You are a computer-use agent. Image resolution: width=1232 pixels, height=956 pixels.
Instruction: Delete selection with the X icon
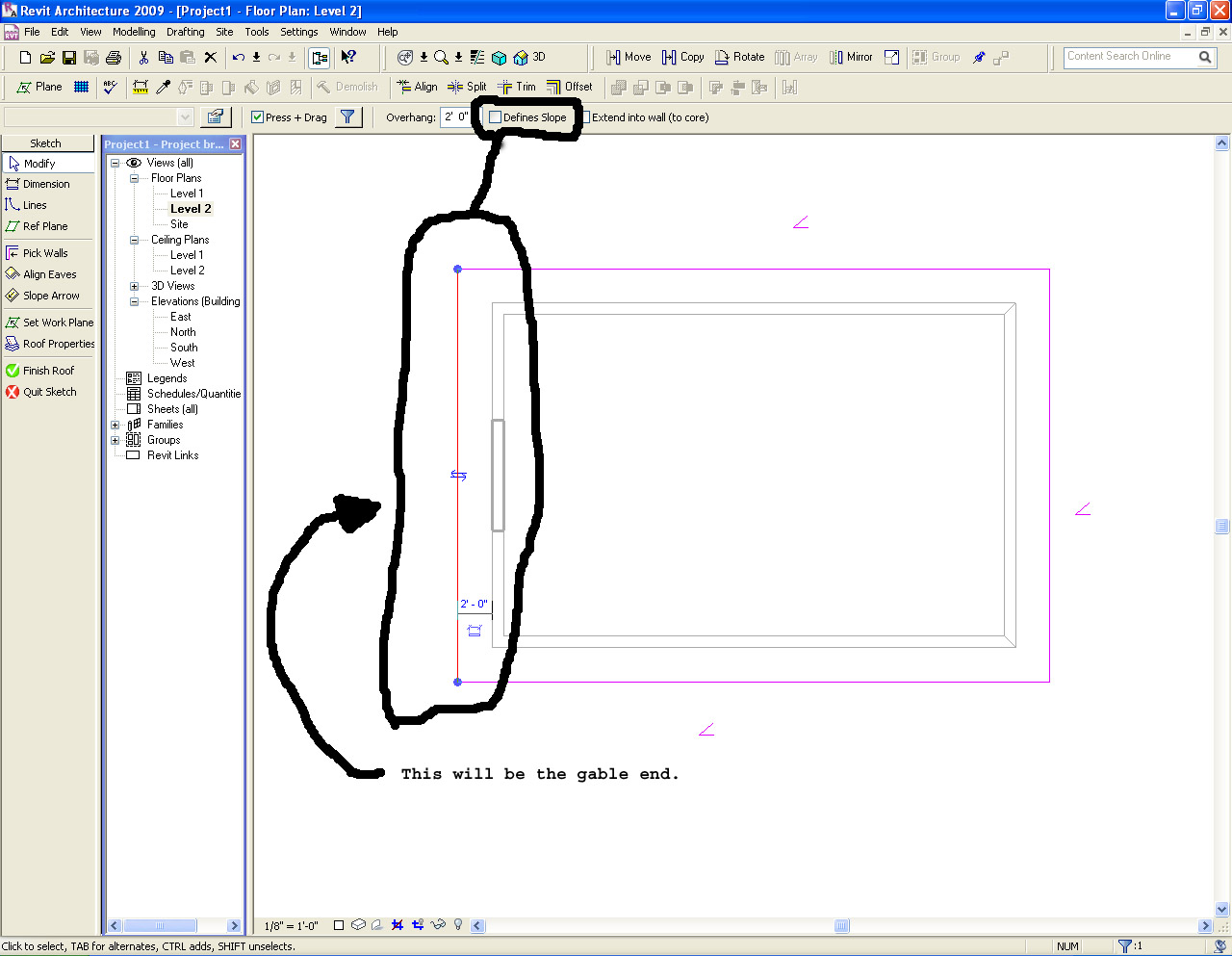click(210, 58)
